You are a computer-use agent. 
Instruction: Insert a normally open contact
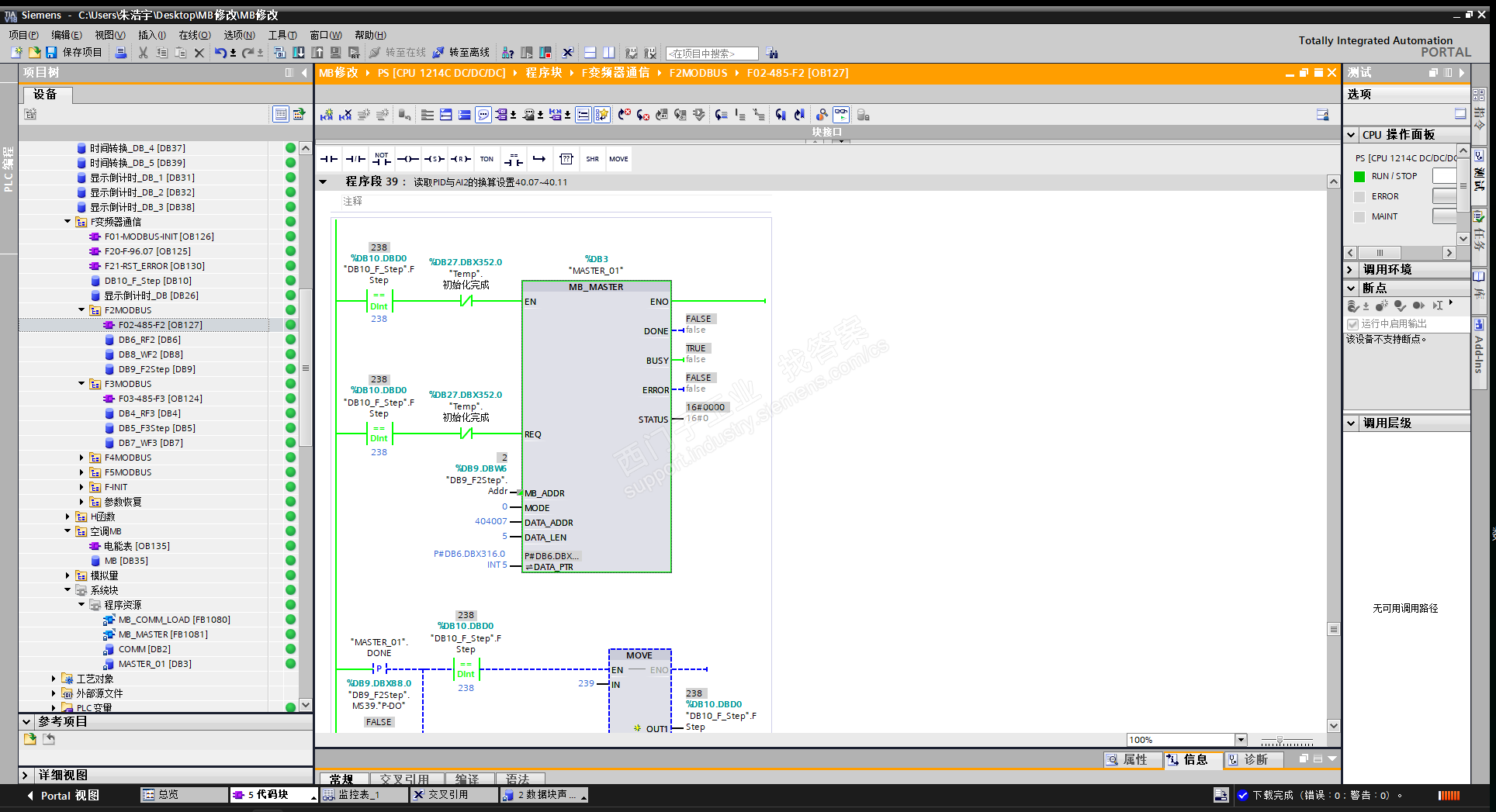click(x=329, y=159)
